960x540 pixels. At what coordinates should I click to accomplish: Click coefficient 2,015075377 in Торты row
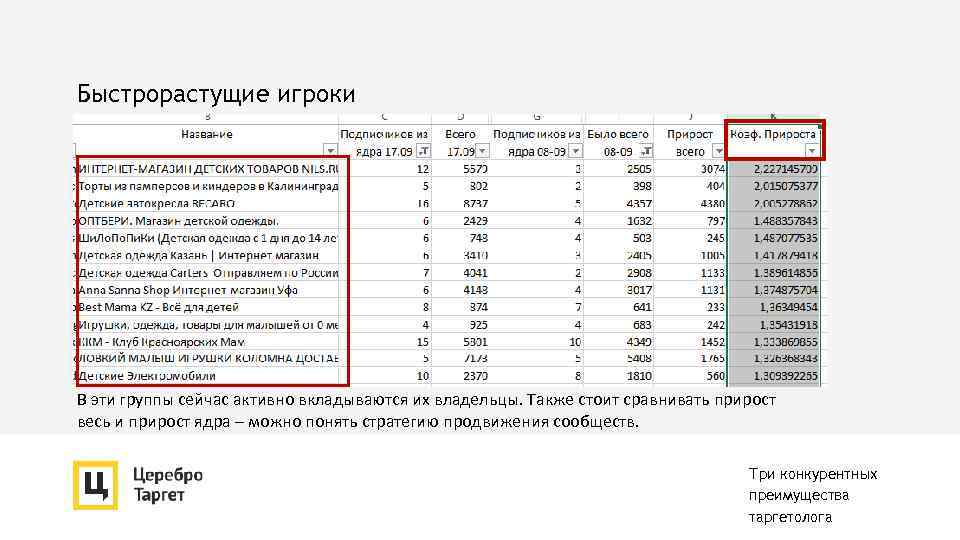point(786,186)
